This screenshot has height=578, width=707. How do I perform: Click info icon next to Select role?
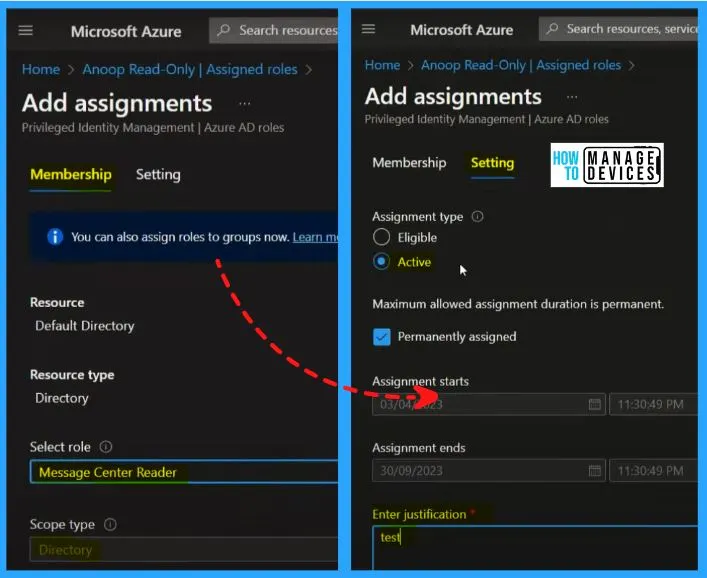click(x=106, y=447)
